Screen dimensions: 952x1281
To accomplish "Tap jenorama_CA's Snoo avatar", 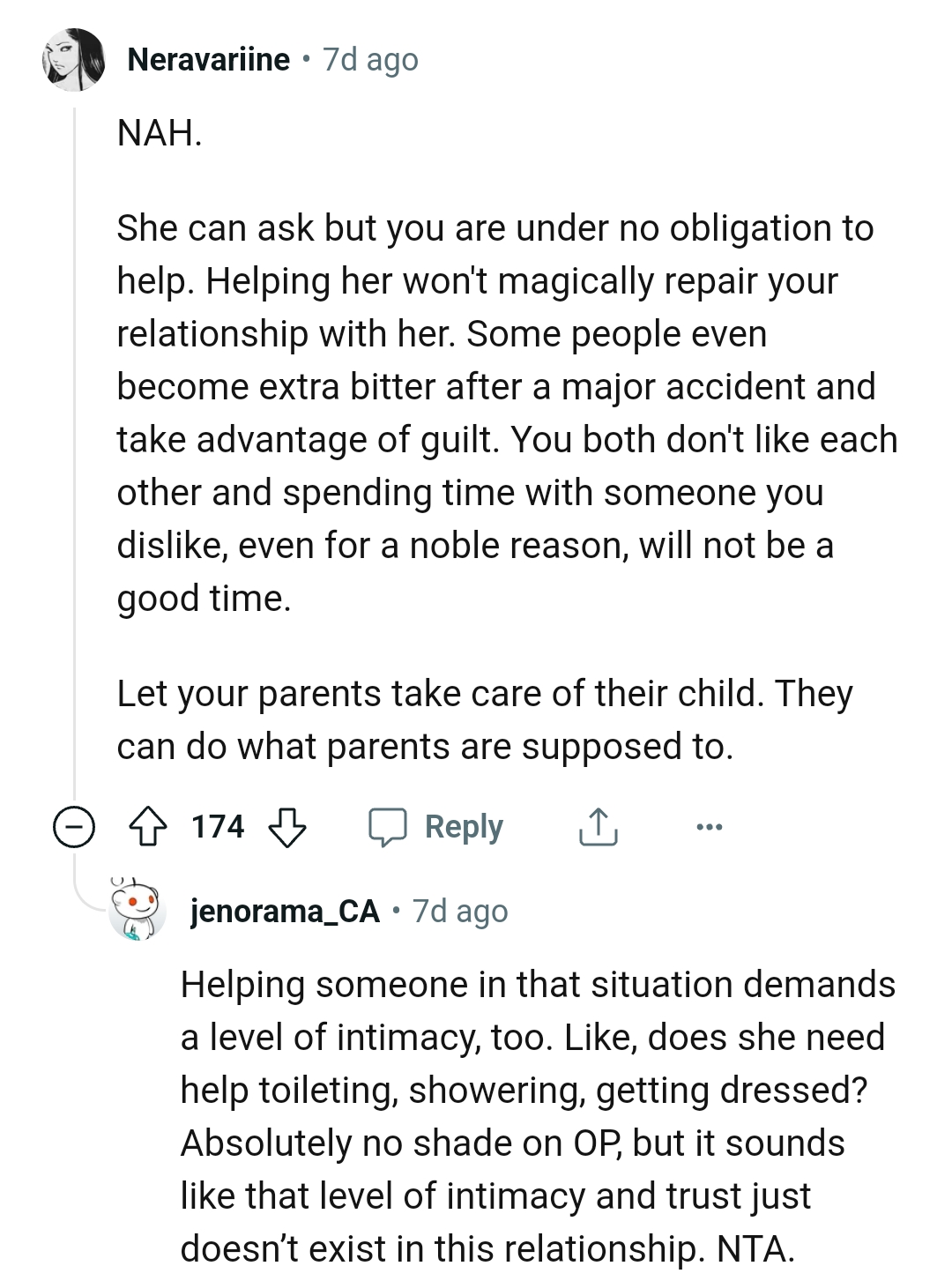I will (137, 910).
